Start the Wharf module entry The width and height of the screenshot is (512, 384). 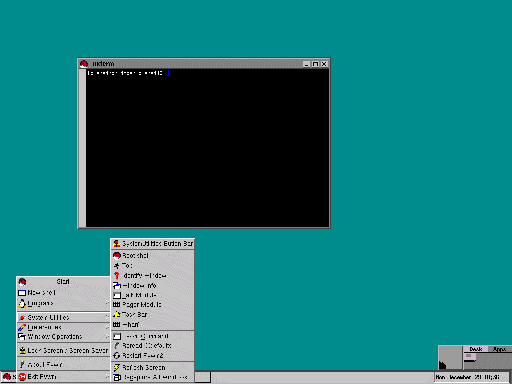(152, 324)
